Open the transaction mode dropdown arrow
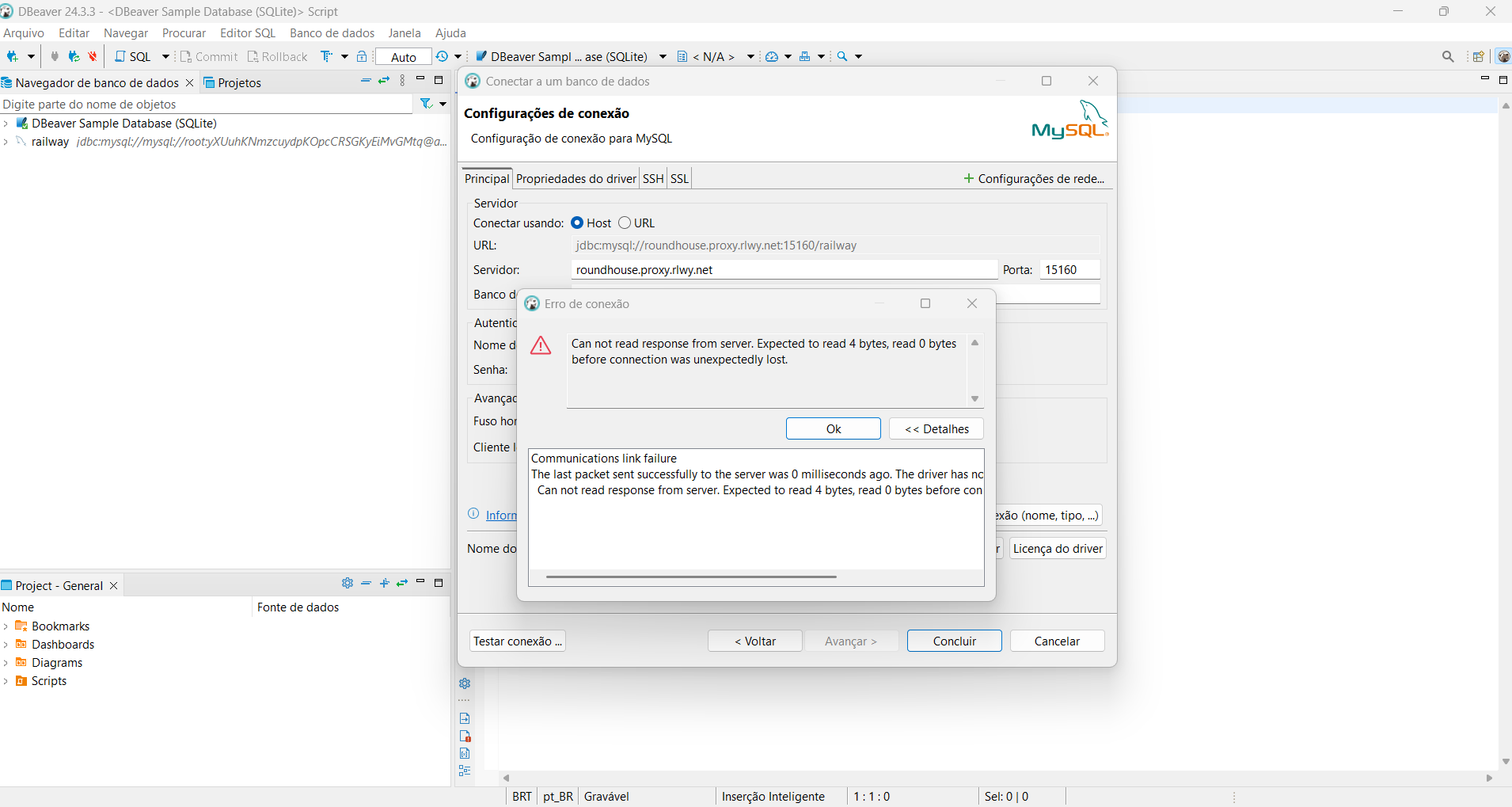The image size is (1512, 807). coord(344,56)
